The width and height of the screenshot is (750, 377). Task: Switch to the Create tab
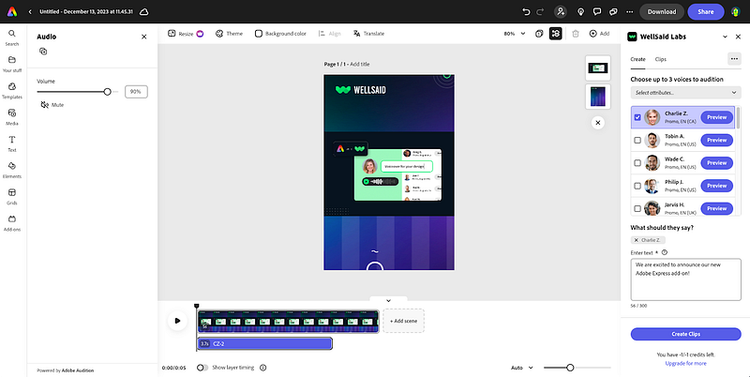pos(638,59)
